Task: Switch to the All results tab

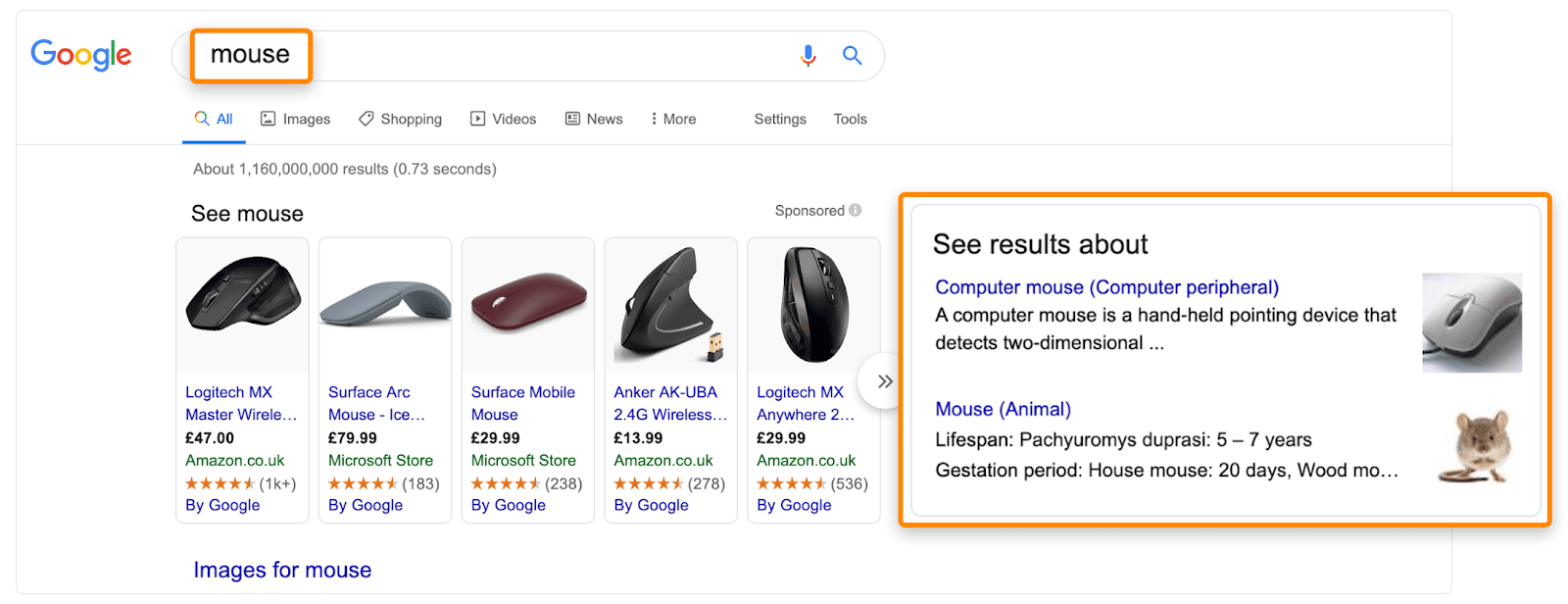Action: click(214, 118)
